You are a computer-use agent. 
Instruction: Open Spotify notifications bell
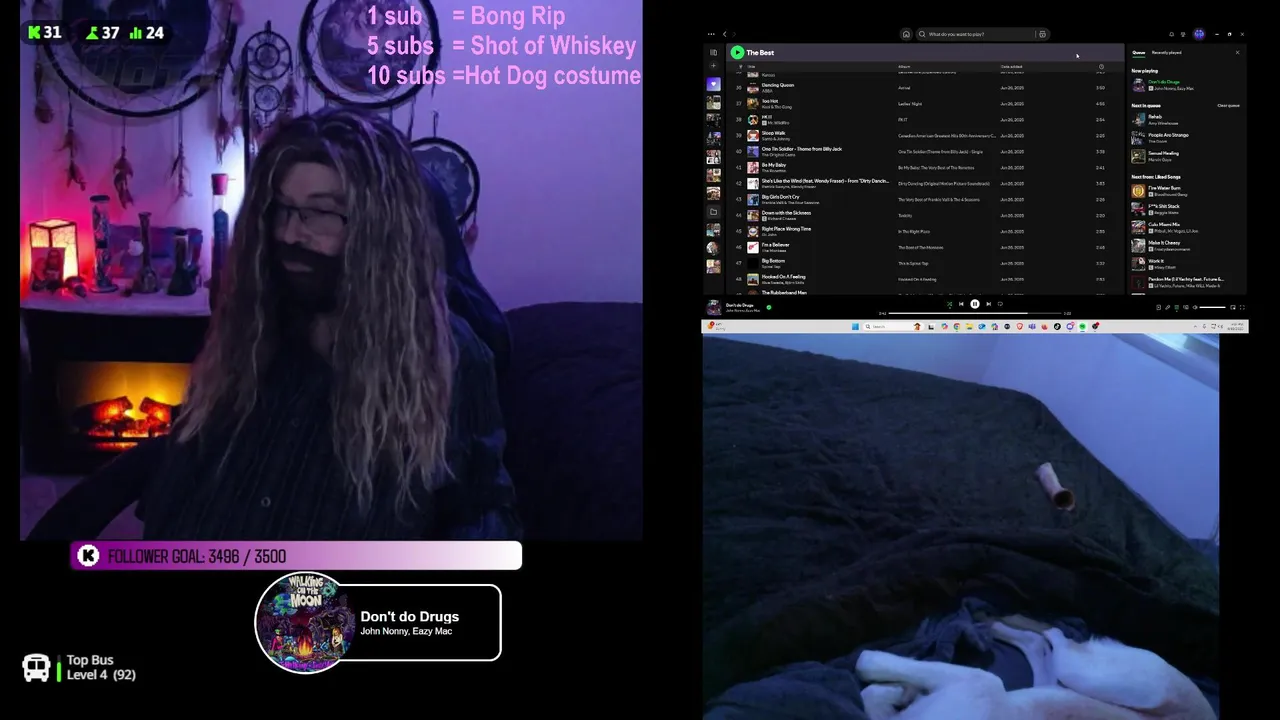[x=1171, y=34]
